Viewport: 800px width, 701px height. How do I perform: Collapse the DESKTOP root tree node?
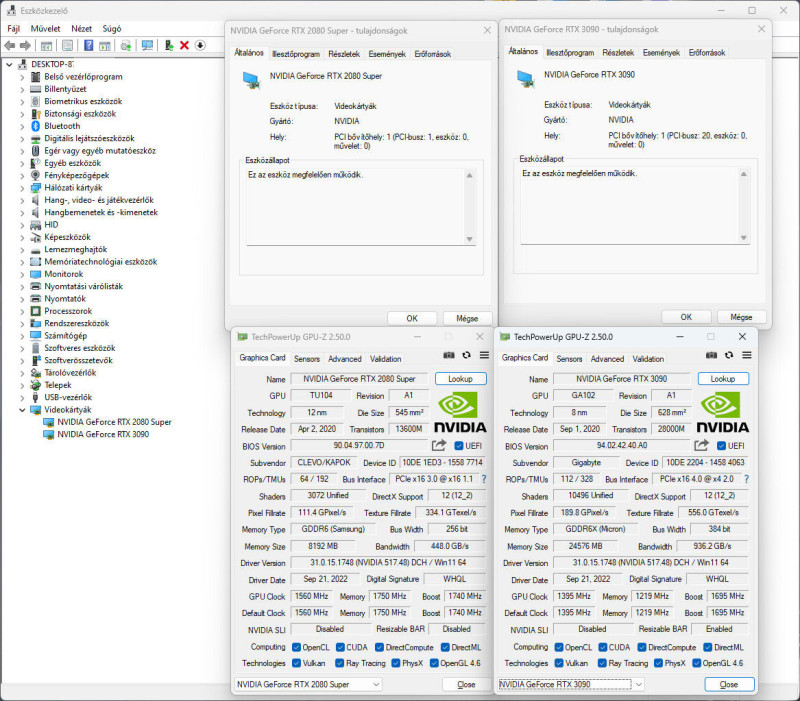click(x=9, y=64)
